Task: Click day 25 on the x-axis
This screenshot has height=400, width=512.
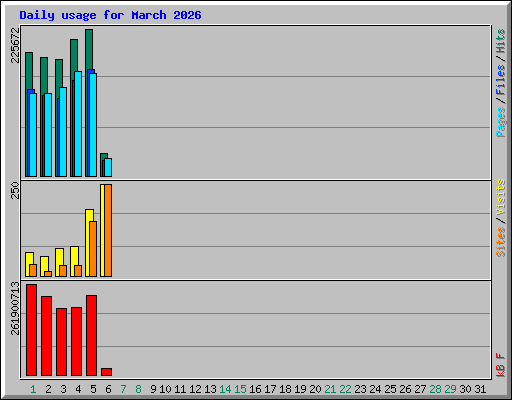Action: pyautogui.click(x=390, y=389)
